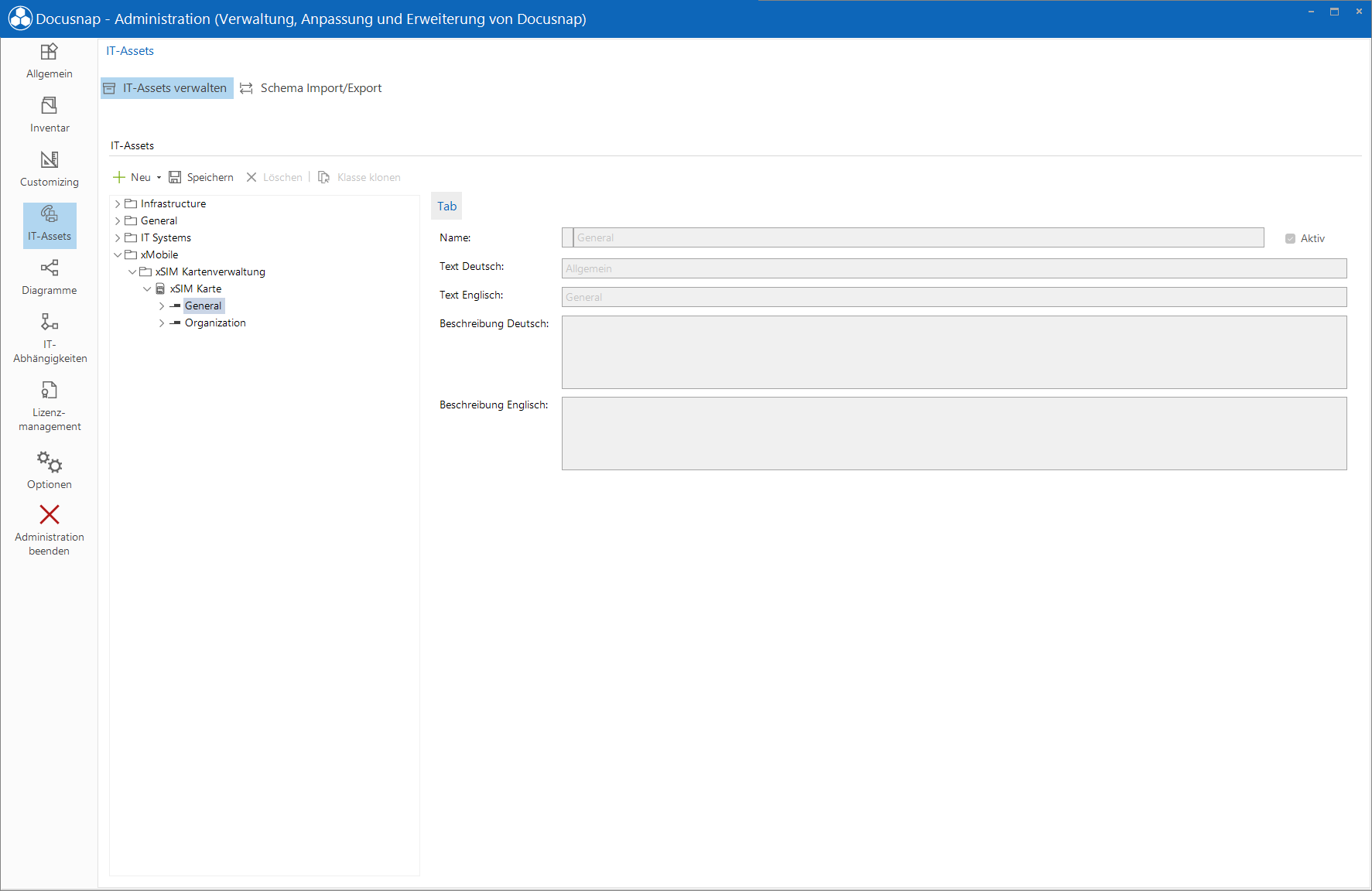
Task: Switch to Schema Import/Export tab
Action: point(311,88)
